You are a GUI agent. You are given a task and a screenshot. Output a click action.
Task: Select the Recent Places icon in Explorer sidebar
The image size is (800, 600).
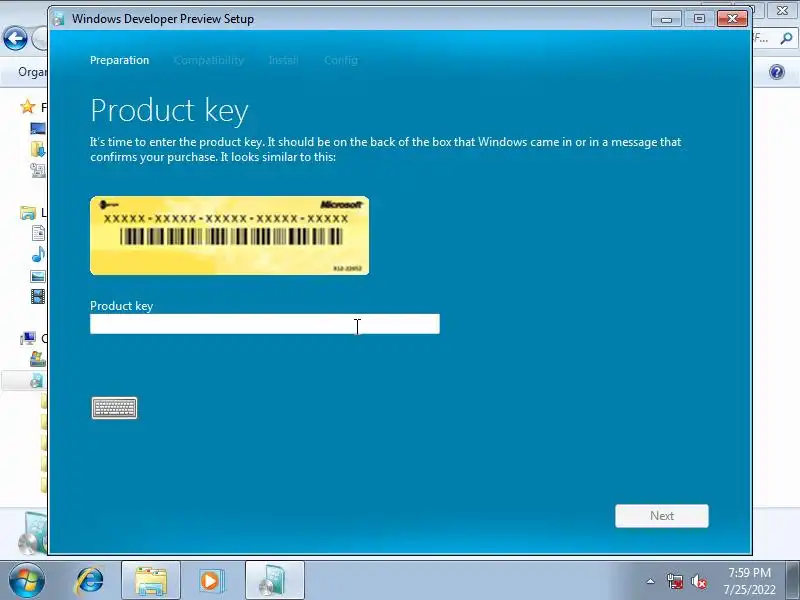pyautogui.click(x=38, y=170)
